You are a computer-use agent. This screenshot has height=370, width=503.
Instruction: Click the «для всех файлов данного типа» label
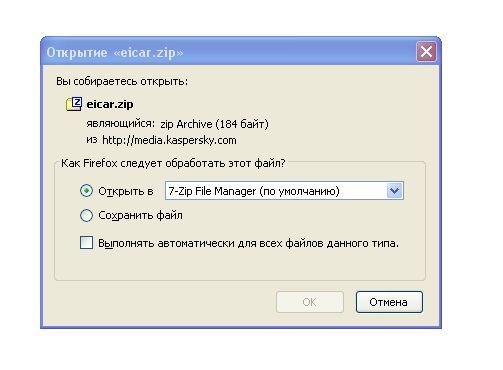(318, 243)
